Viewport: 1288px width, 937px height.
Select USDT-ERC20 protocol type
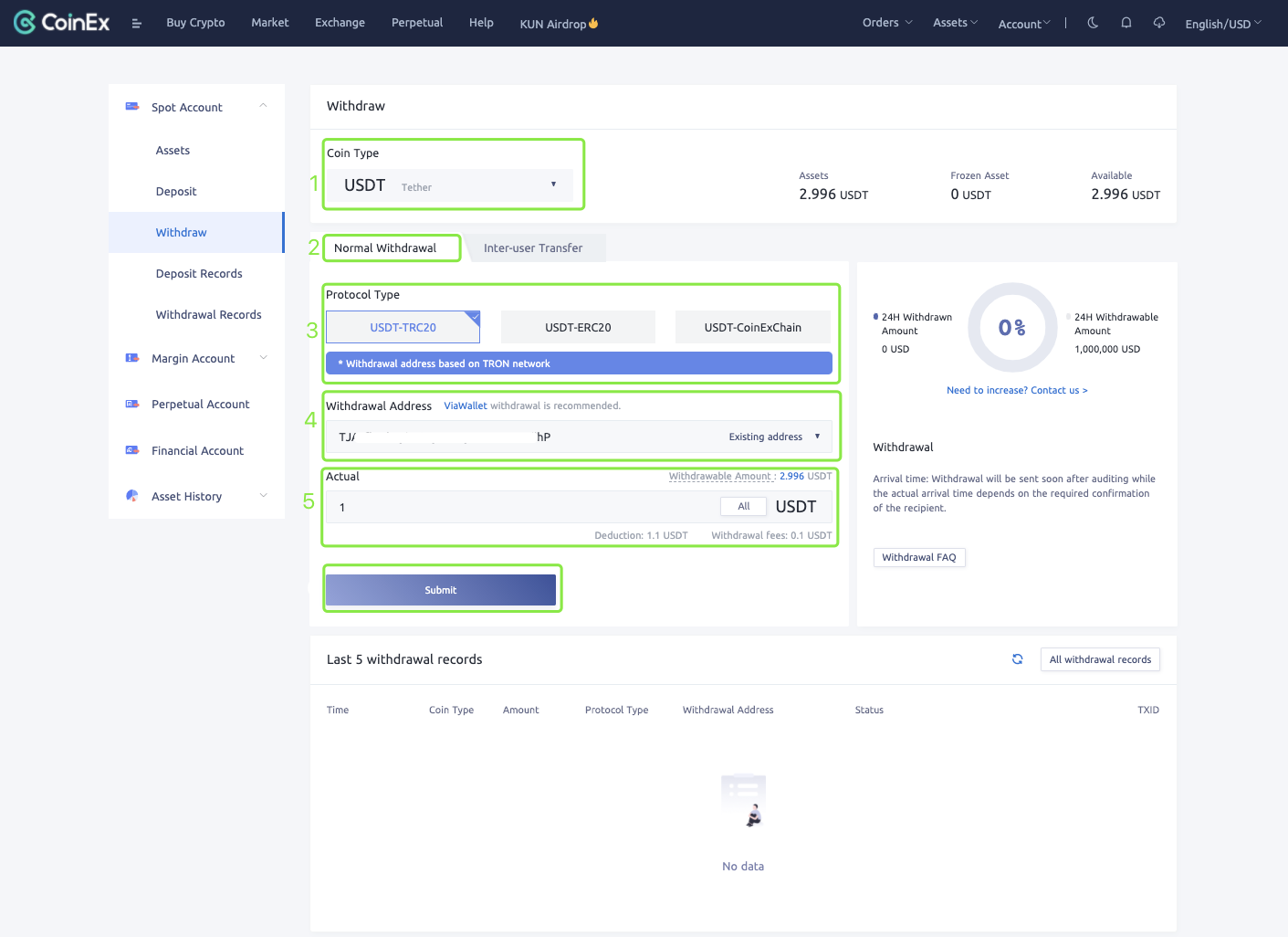click(x=578, y=327)
